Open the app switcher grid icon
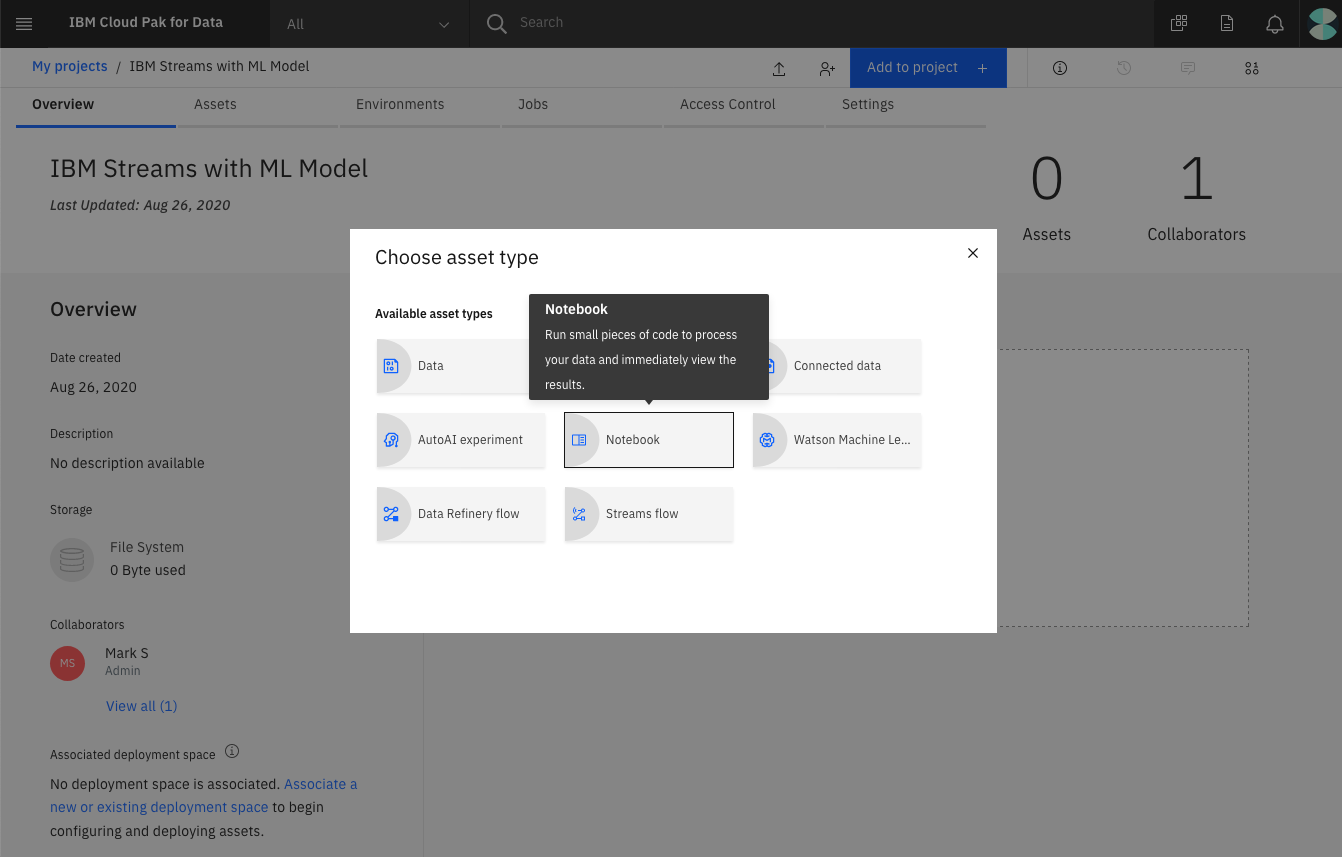Screen dimensions: 1342x857 point(1179,24)
